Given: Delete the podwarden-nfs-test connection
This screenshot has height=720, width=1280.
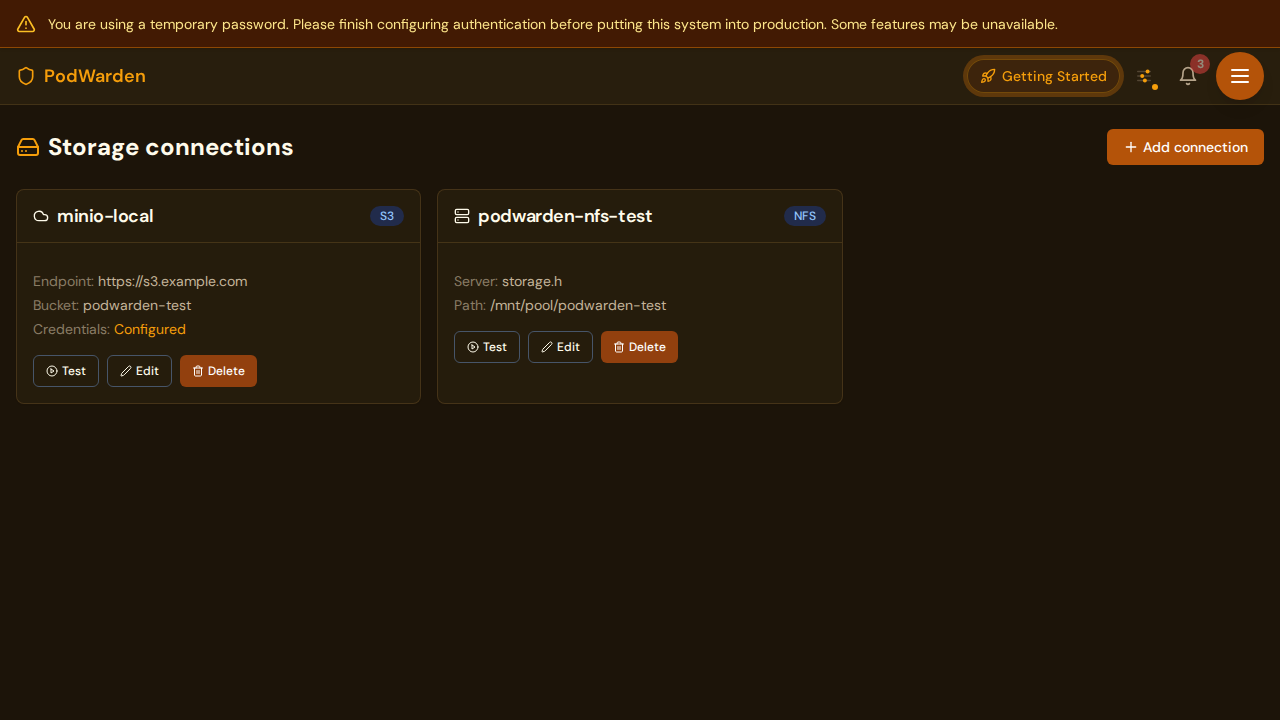Looking at the screenshot, I should [x=639, y=347].
